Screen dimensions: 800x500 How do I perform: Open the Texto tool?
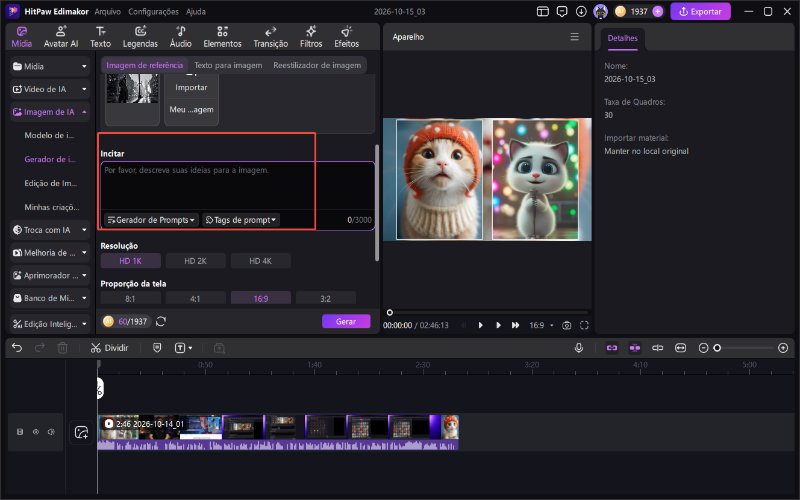101,37
